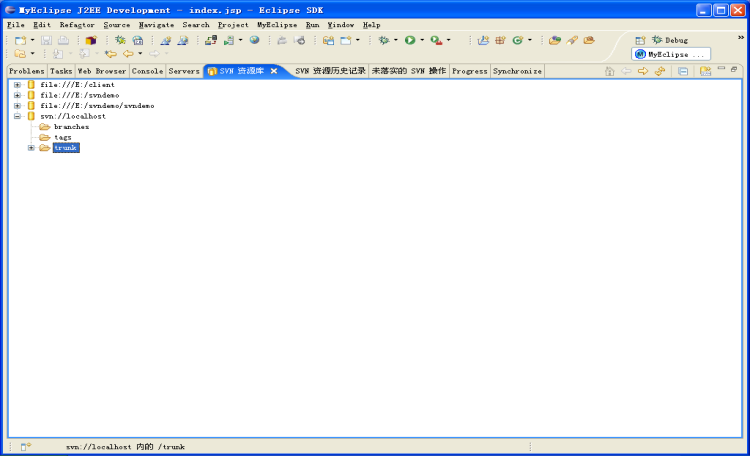Click the deploy MyEclipse server icon

[211, 41]
